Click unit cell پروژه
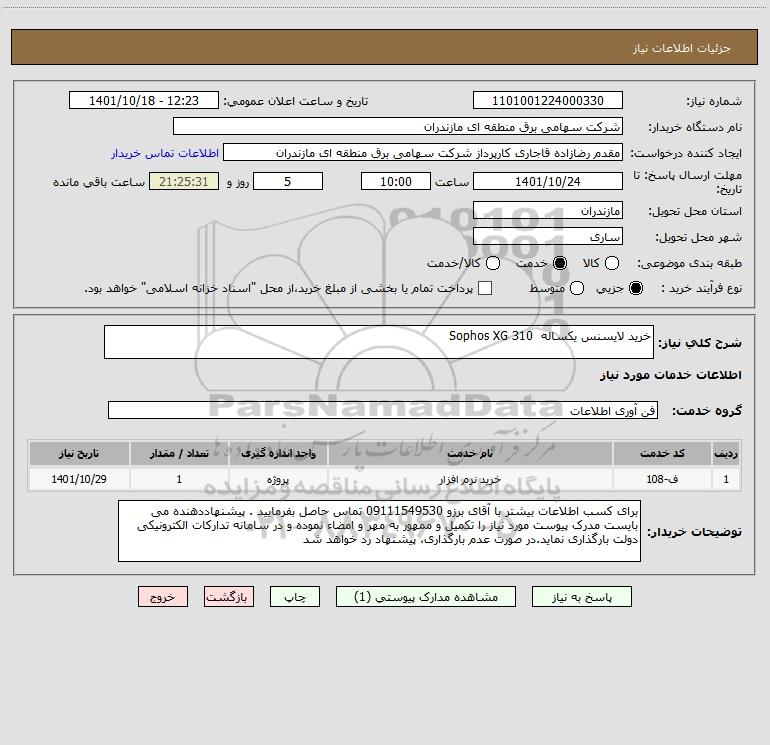The width and height of the screenshot is (770, 745). 278,479
